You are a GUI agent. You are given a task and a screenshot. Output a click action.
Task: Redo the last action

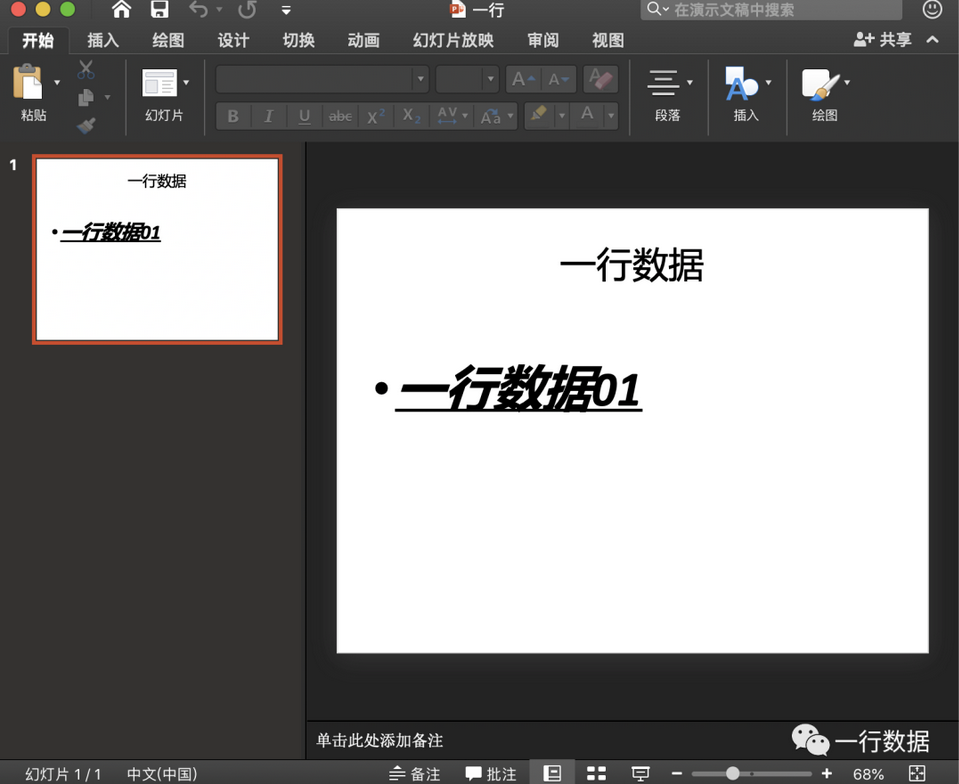pyautogui.click(x=247, y=9)
